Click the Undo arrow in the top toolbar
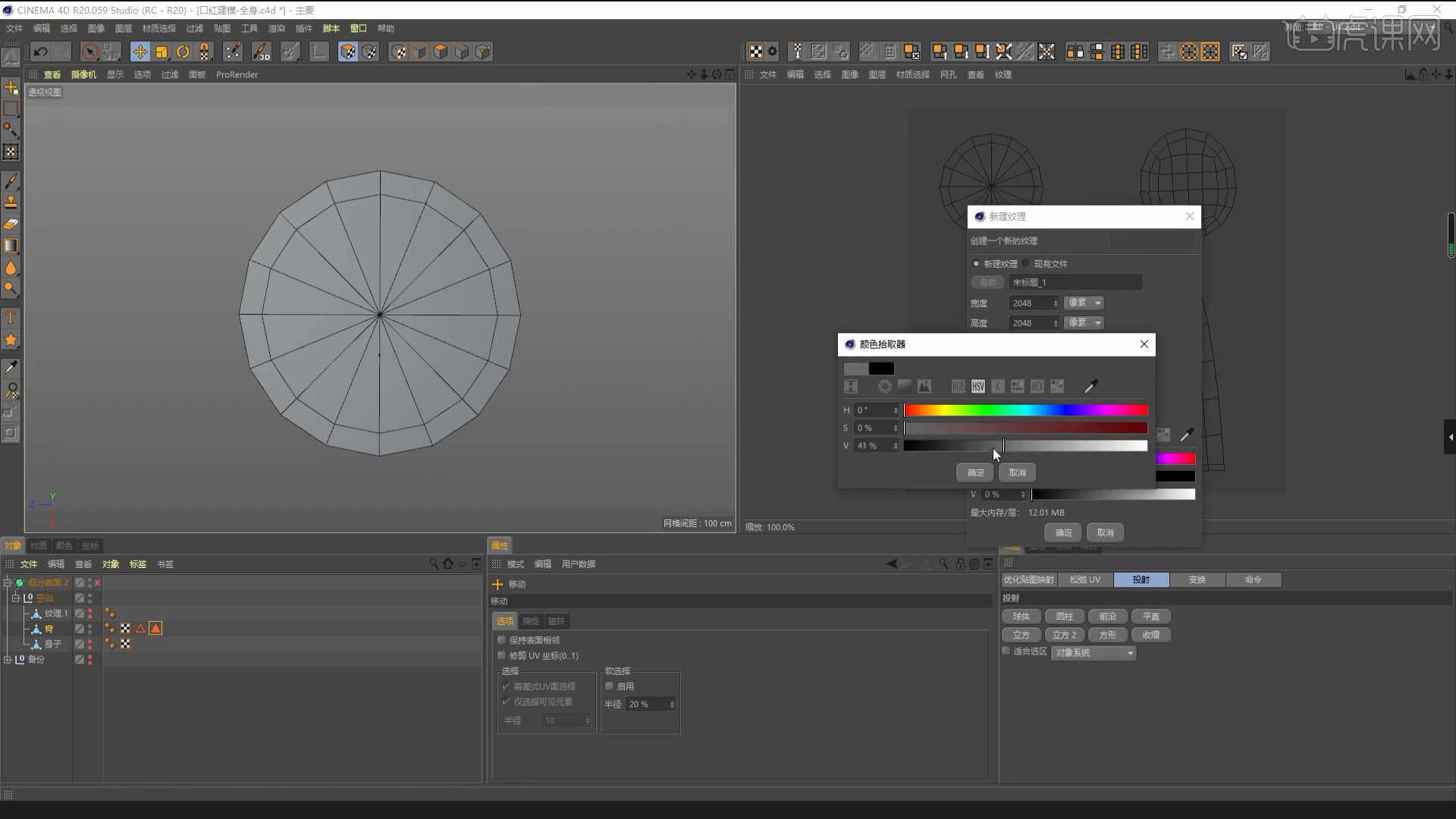The image size is (1456, 819). pyautogui.click(x=40, y=52)
